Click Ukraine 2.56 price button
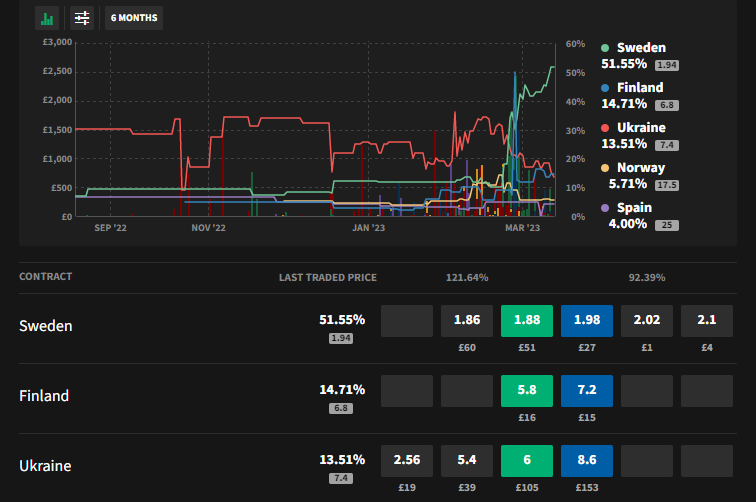The height and width of the screenshot is (502, 756). click(x=407, y=461)
